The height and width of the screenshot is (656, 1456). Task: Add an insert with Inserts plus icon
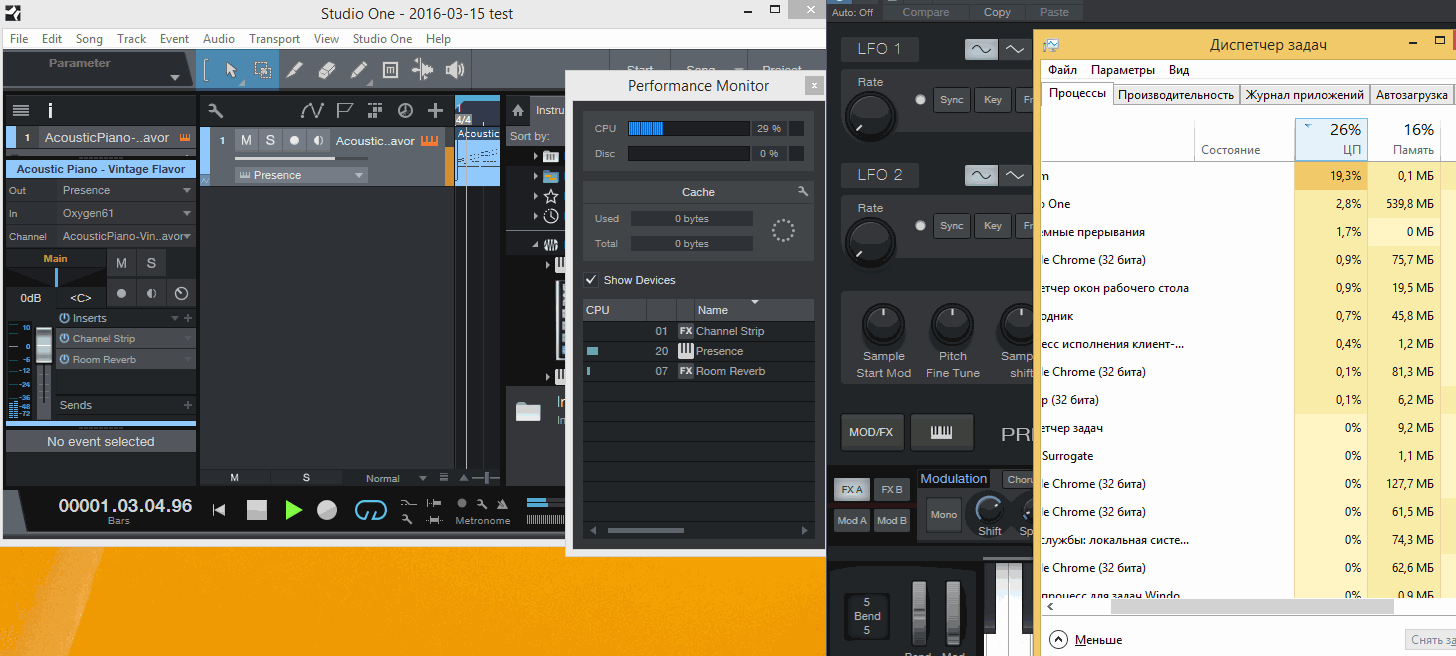coord(188,318)
